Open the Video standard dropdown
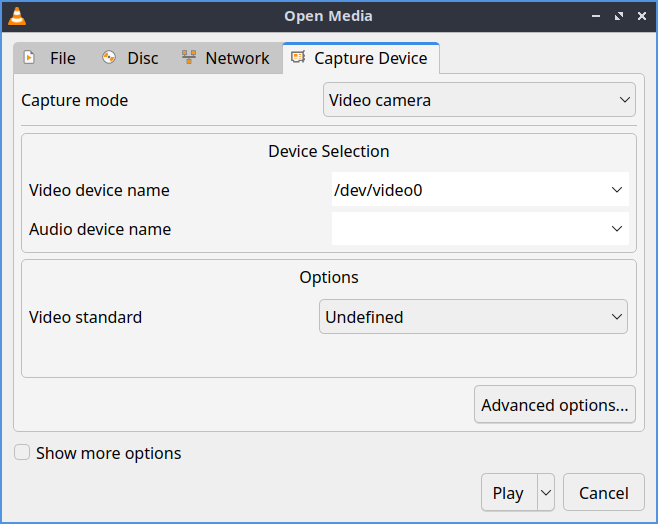Image resolution: width=658 pixels, height=524 pixels. (x=473, y=317)
